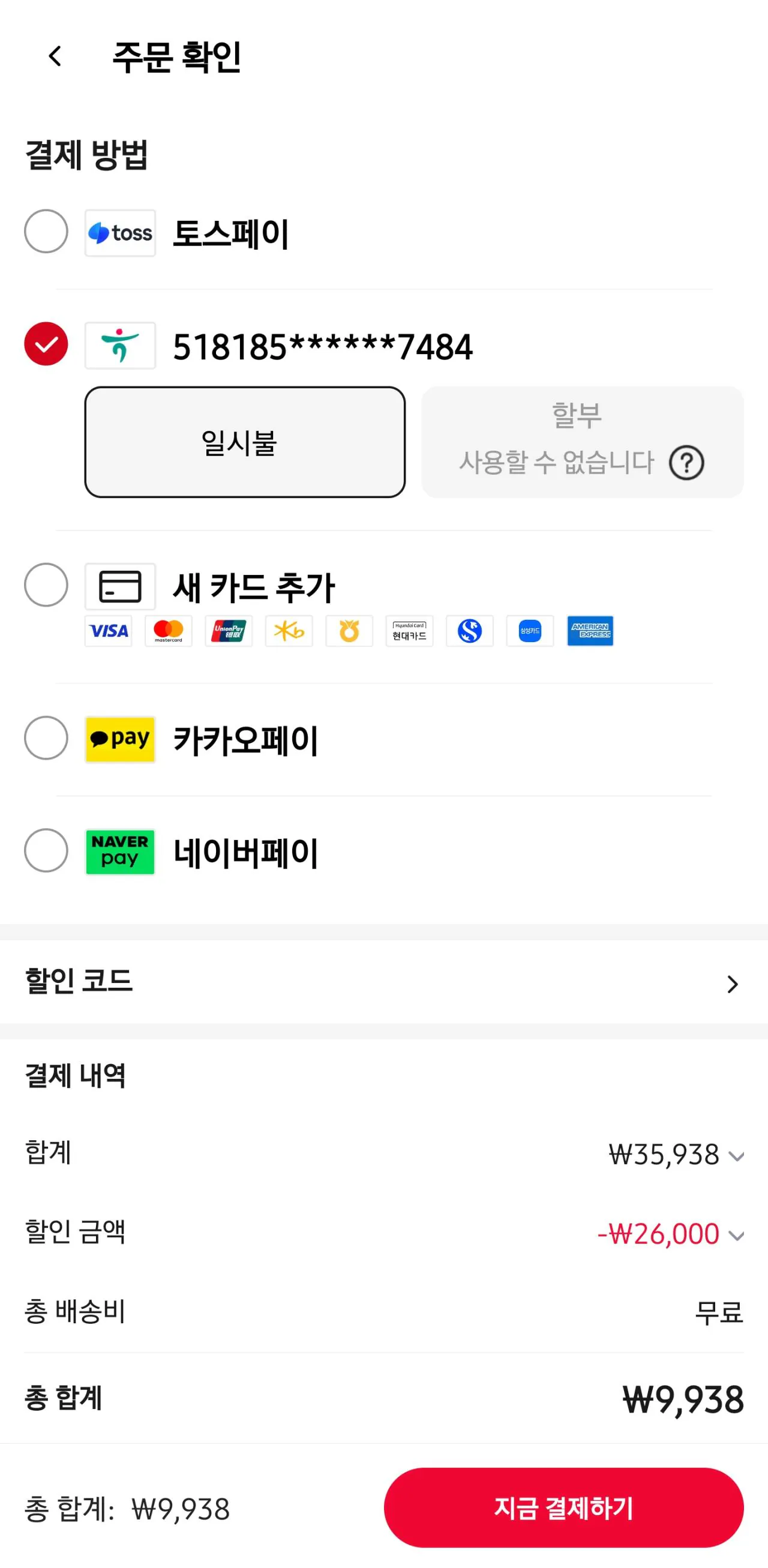Tap the installment help question mark icon
Screen dimensions: 768x1568
pyautogui.click(x=686, y=463)
